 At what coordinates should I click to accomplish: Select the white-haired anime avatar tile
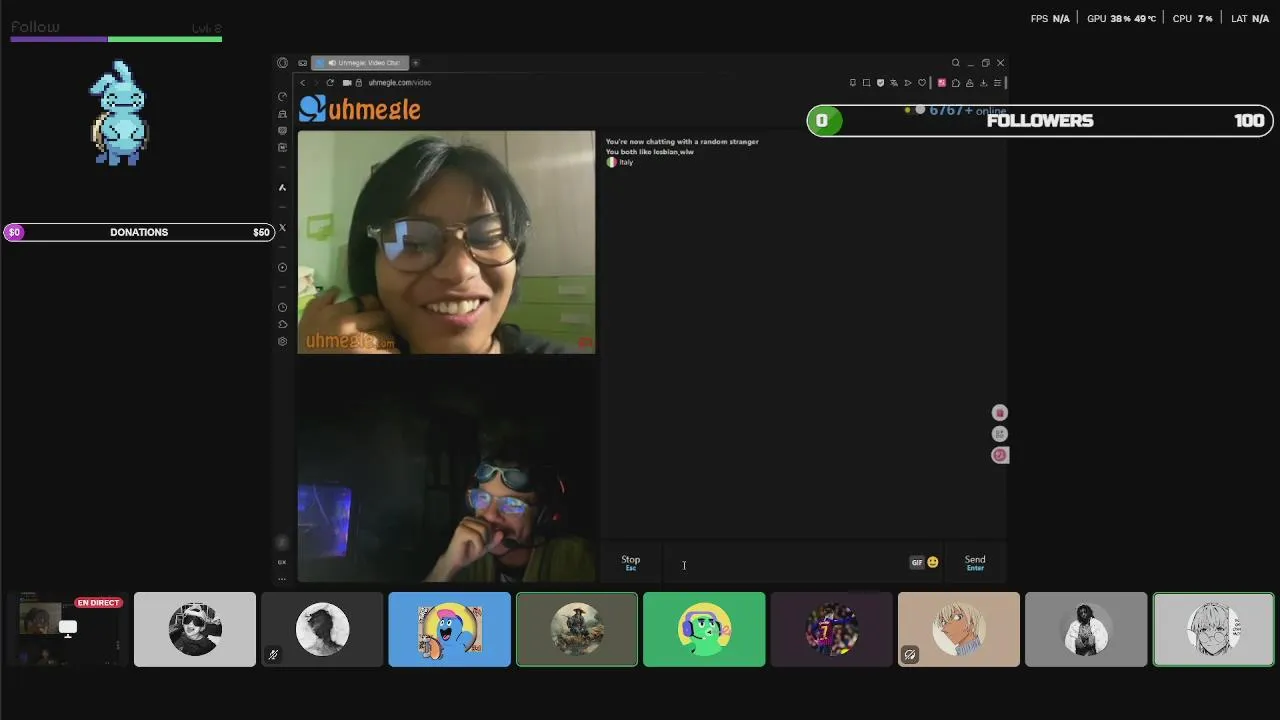coord(1214,629)
